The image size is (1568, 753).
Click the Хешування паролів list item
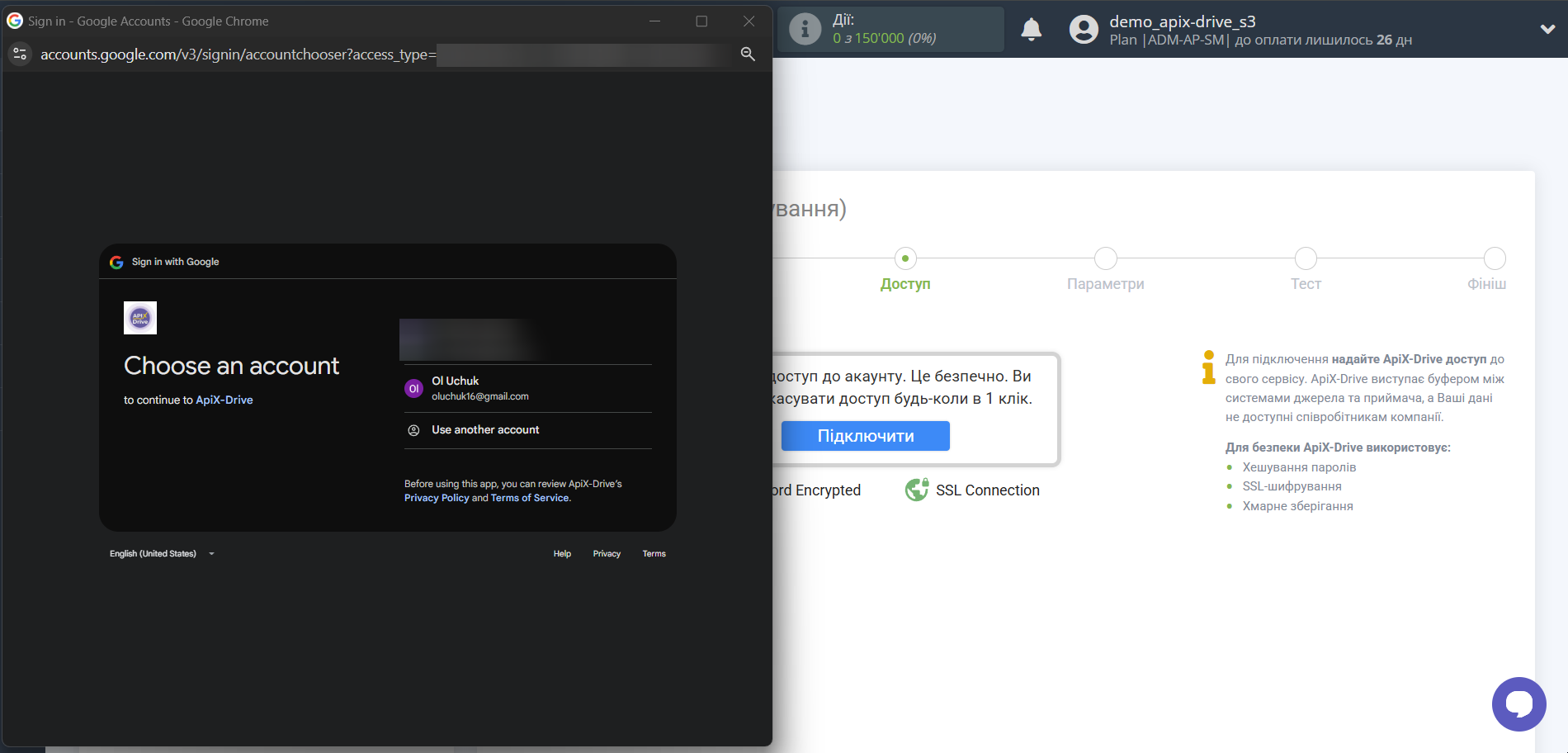tap(1299, 467)
